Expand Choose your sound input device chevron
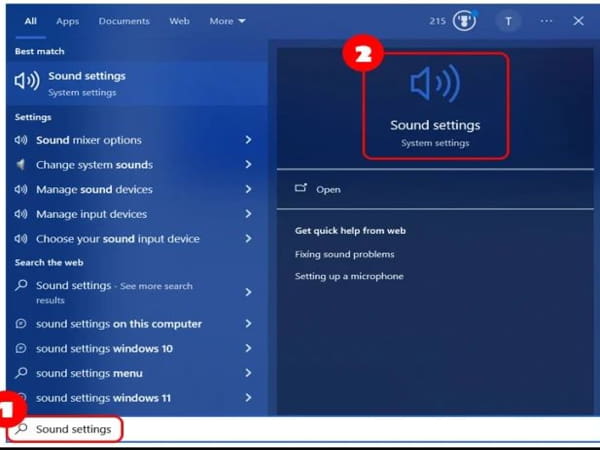Image resolution: width=600 pixels, height=450 pixels. pyautogui.click(x=248, y=238)
